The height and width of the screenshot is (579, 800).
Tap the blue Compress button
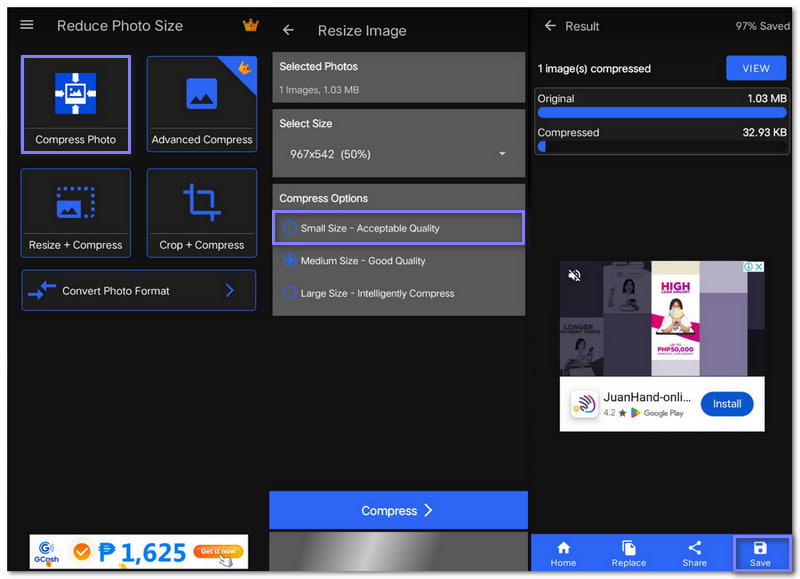(398, 511)
